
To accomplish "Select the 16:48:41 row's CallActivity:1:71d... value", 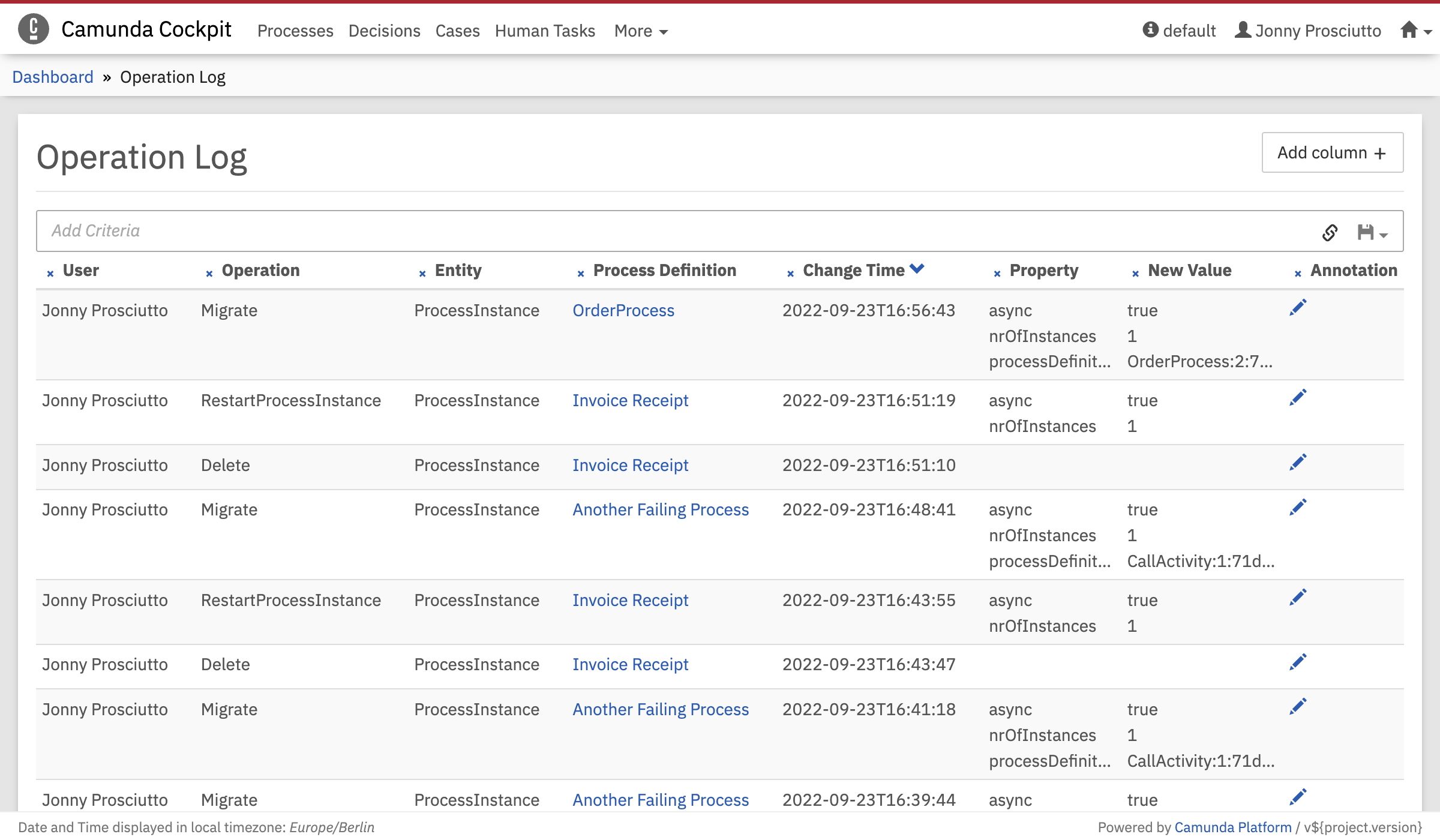I will (1201, 561).
